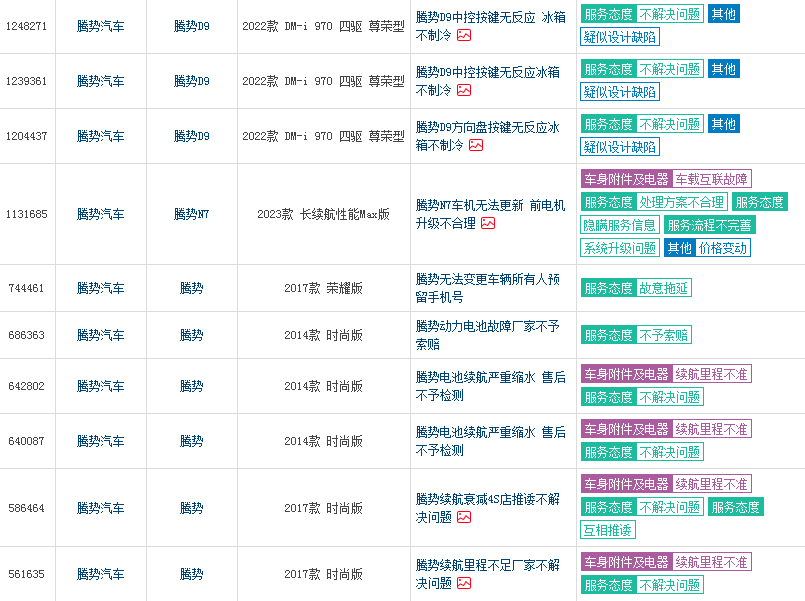Viewport: 805px width, 601px height.
Task: Select complaint number 1239361
Action: [26, 81]
